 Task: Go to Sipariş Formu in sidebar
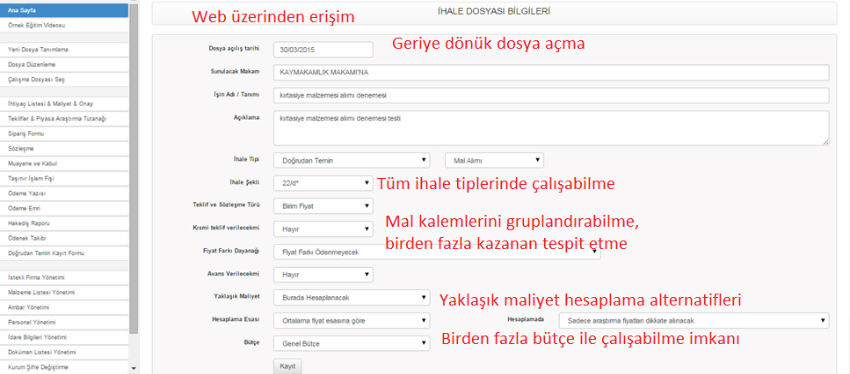(64, 133)
